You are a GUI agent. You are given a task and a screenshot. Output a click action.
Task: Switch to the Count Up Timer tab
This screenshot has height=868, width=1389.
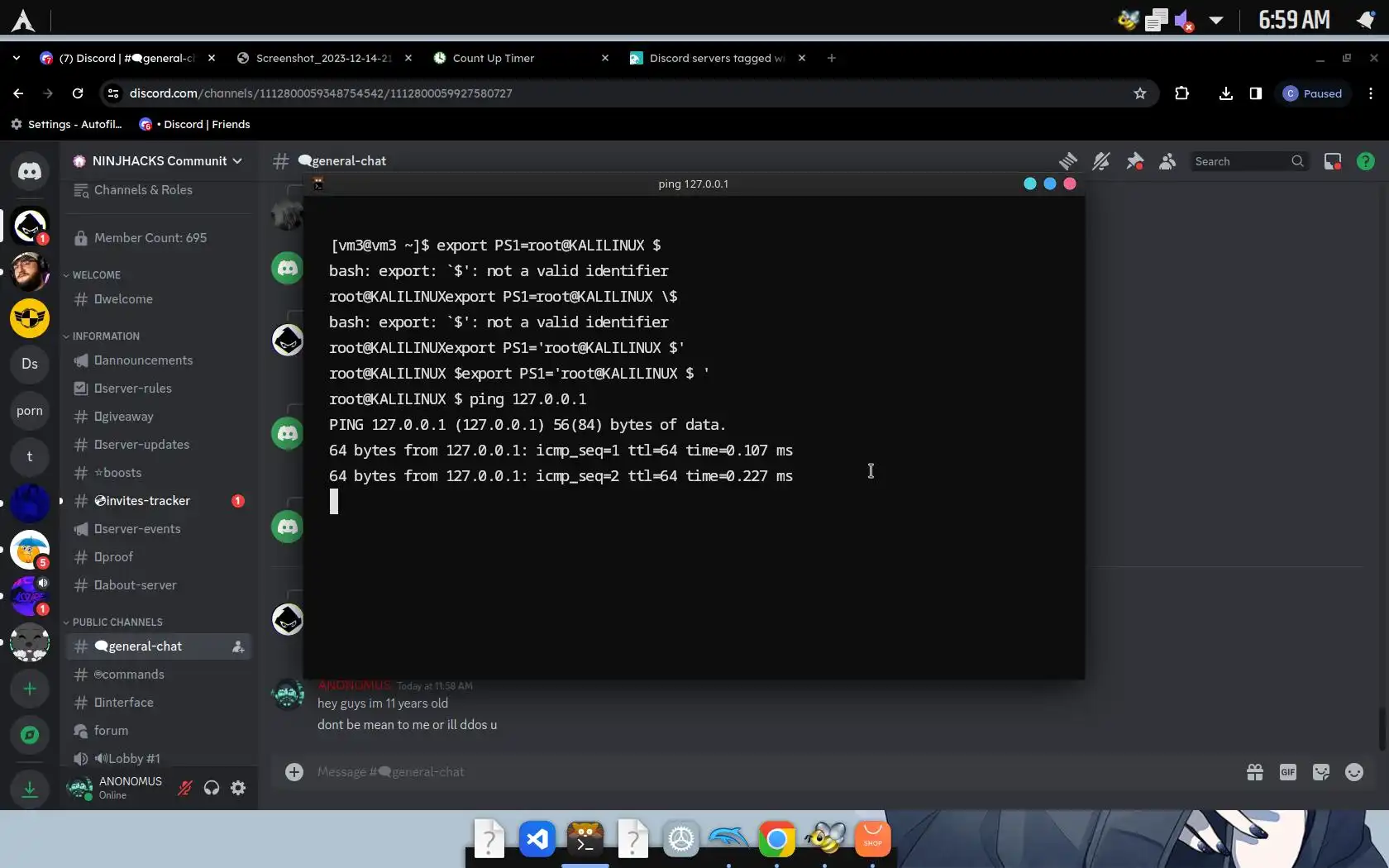(x=521, y=58)
